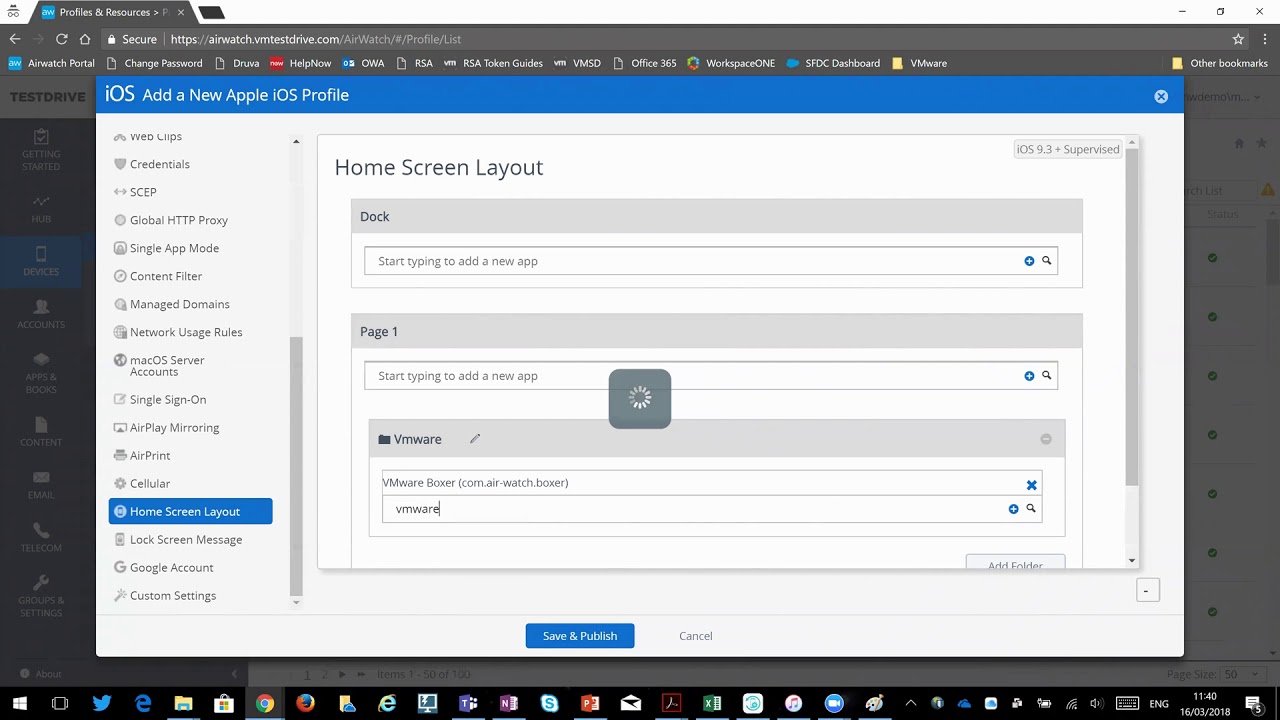Go to browser home page
This screenshot has height=720, width=1280.
pyautogui.click(x=85, y=39)
